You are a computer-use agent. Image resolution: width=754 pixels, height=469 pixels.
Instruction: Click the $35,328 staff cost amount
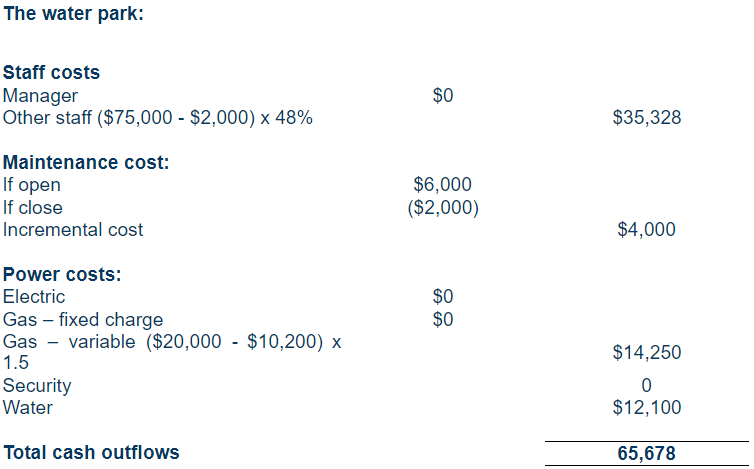pos(647,118)
